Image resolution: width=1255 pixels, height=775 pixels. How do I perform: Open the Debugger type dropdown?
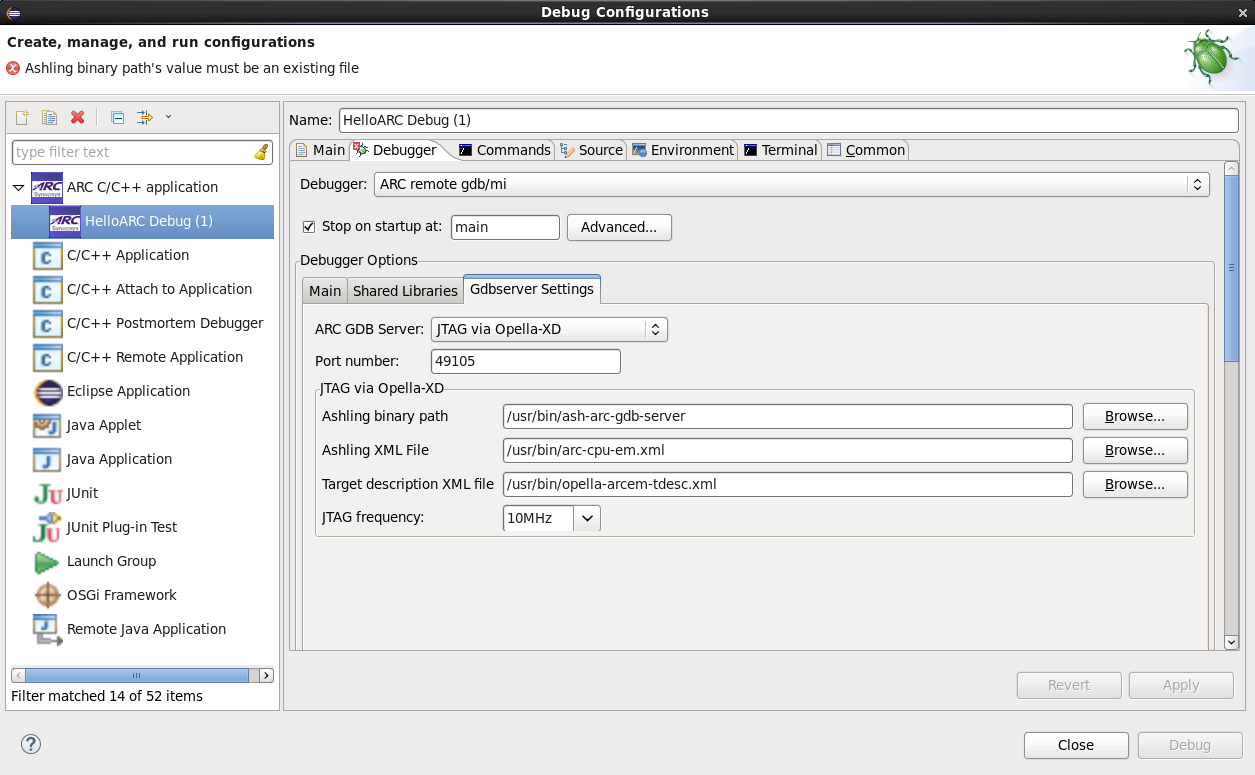[x=792, y=184]
